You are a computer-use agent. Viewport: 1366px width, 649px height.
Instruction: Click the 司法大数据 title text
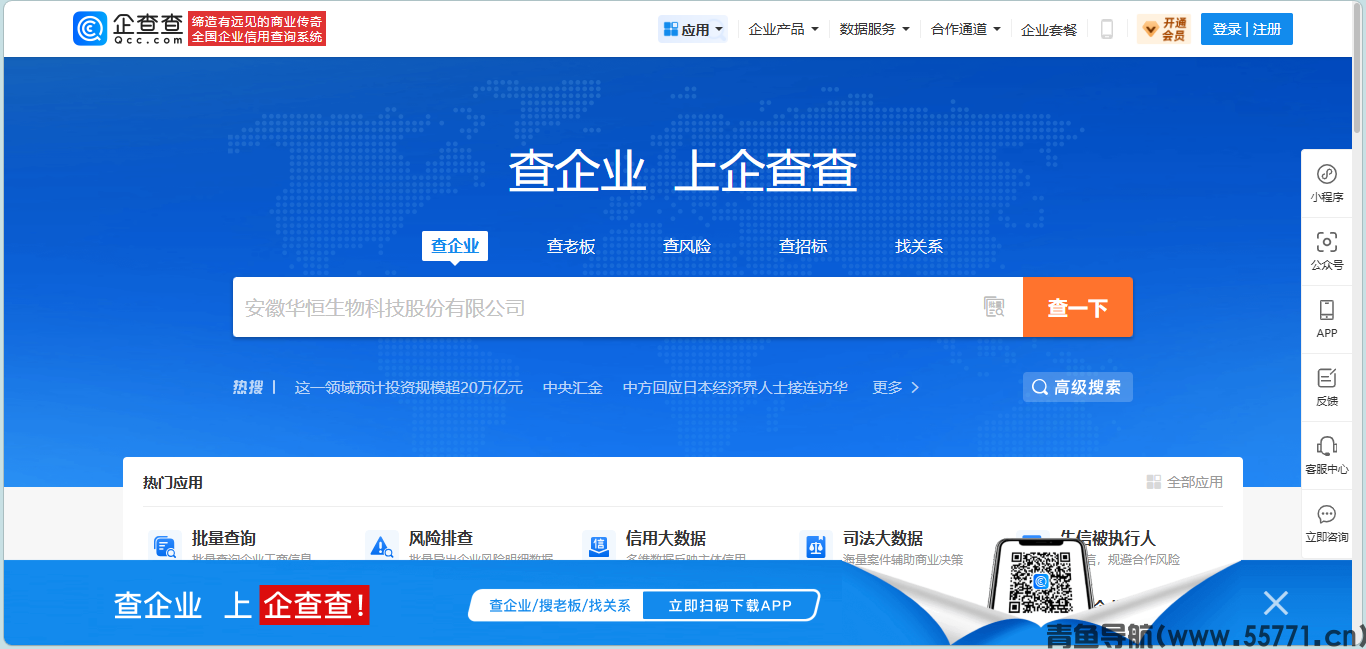click(883, 538)
